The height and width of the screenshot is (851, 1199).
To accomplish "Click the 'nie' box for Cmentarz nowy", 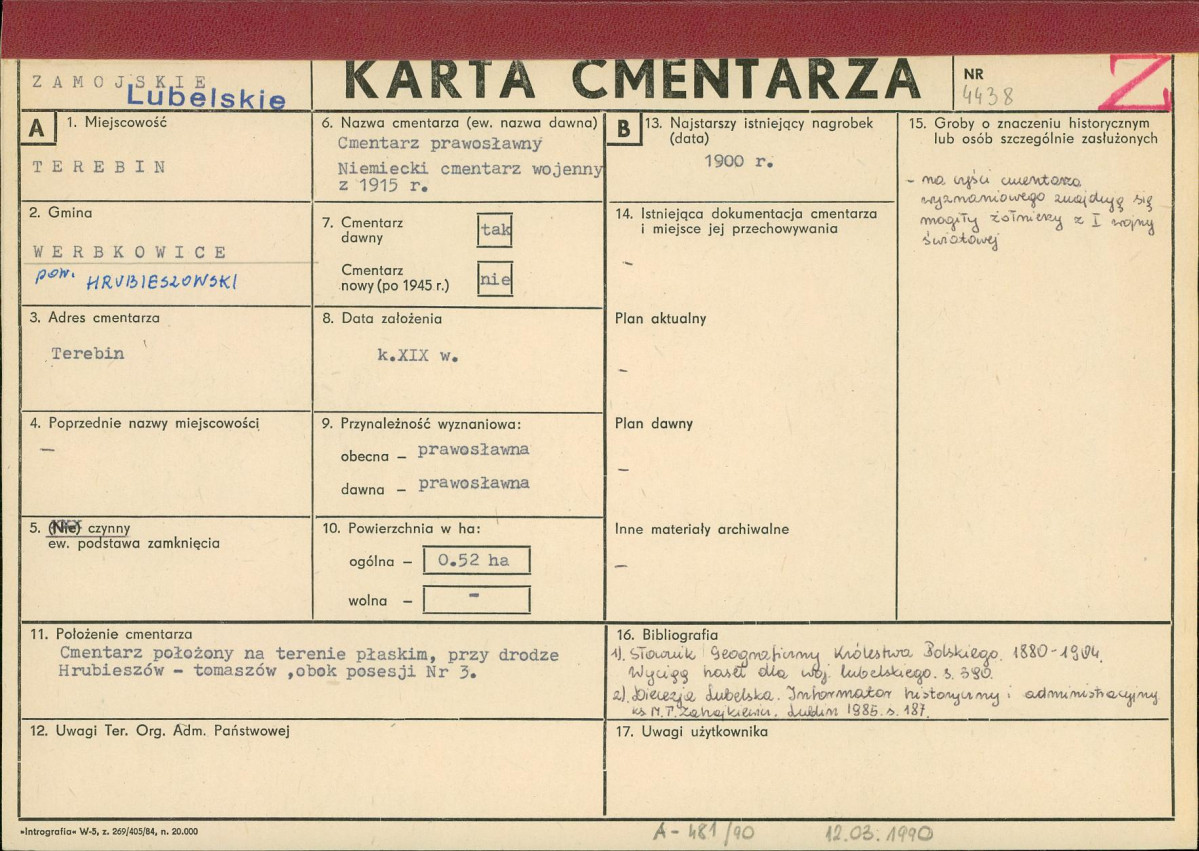I will coord(495,279).
